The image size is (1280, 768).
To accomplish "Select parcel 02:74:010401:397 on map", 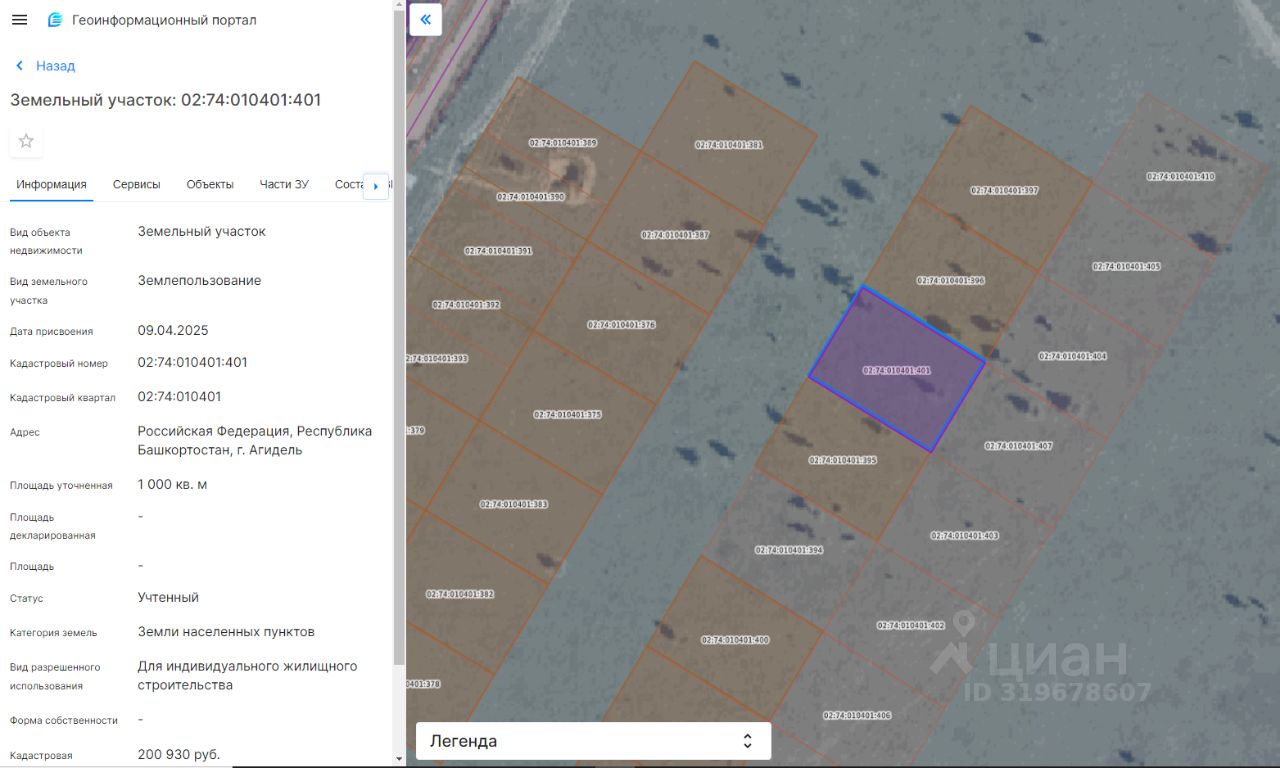I will (x=1004, y=190).
